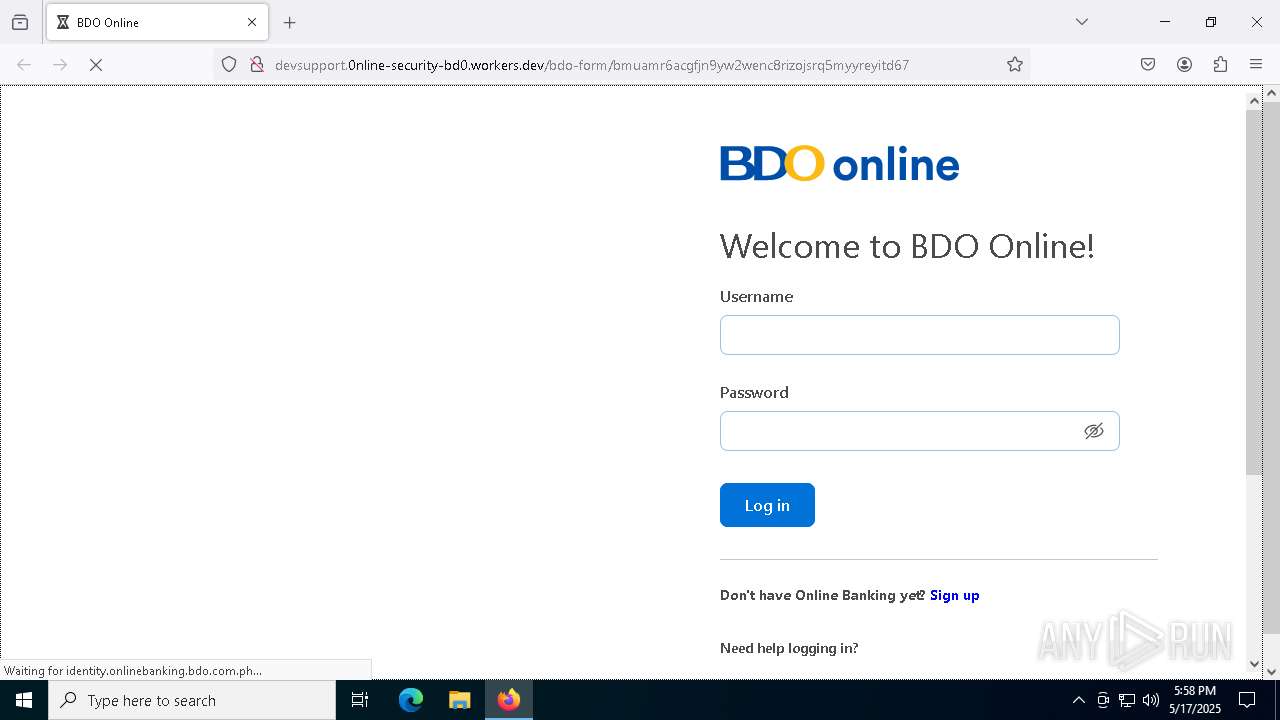This screenshot has height=720, width=1280.
Task: Open Need help logging in link
Action: coord(789,648)
